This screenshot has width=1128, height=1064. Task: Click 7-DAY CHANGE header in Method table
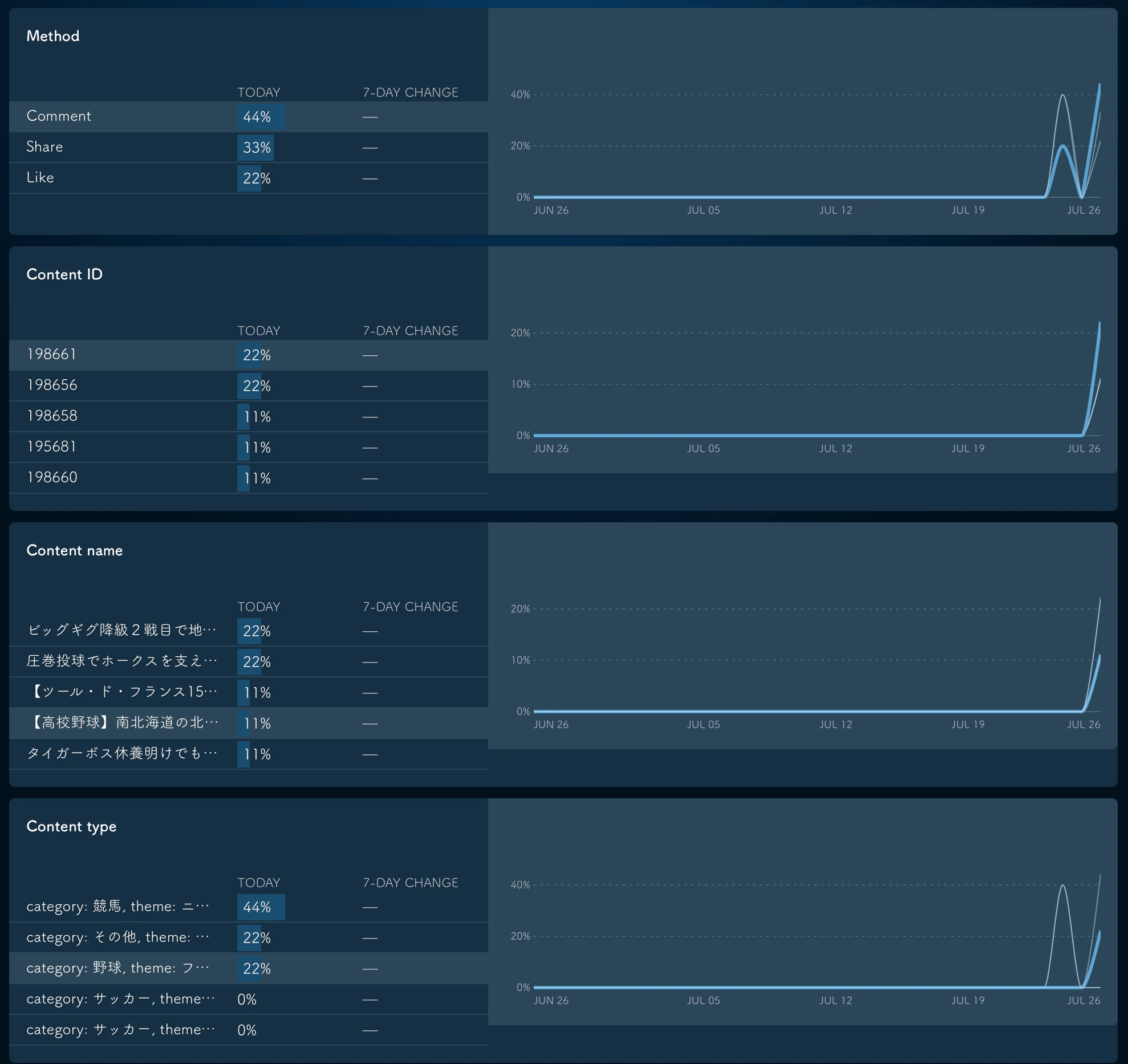411,92
